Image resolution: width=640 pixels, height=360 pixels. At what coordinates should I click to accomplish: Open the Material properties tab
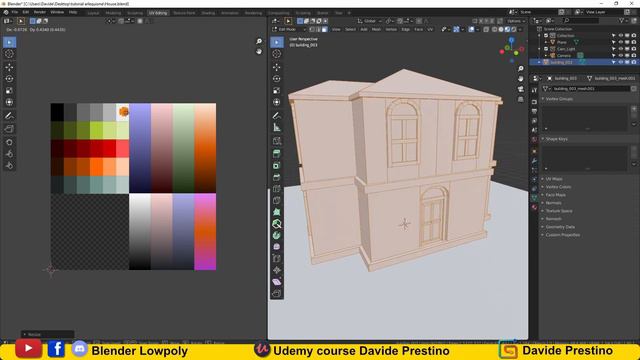[x=534, y=207]
